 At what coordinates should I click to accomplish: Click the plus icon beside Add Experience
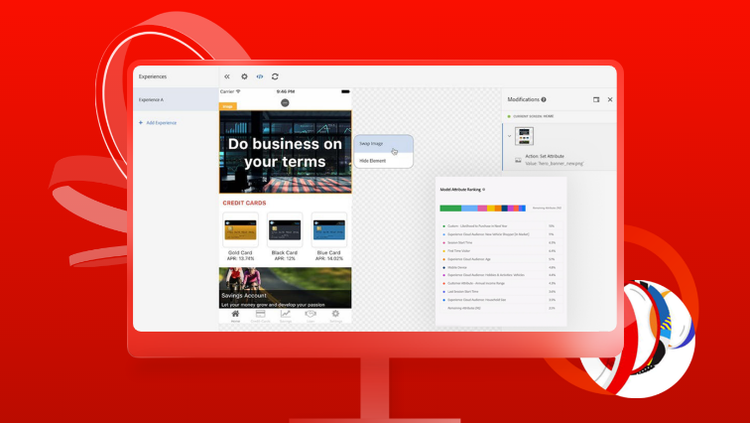(x=141, y=122)
